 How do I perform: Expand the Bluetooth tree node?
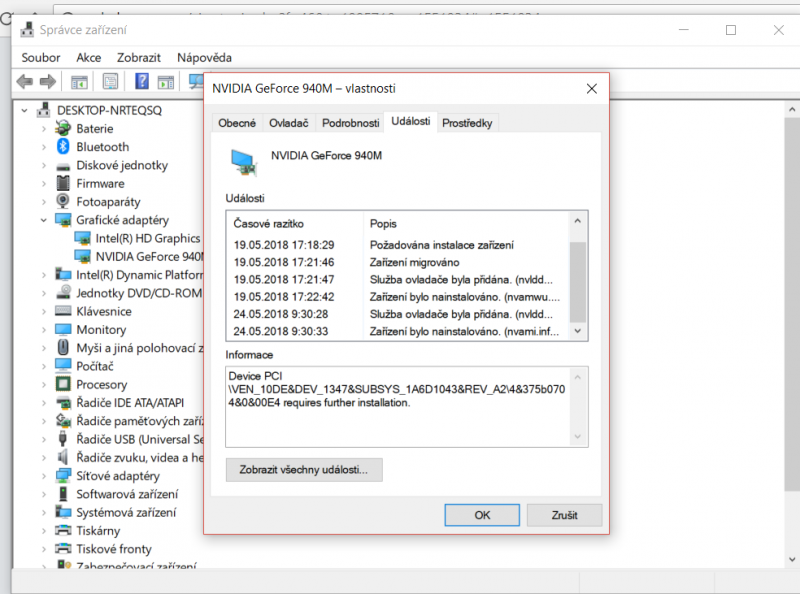44,147
